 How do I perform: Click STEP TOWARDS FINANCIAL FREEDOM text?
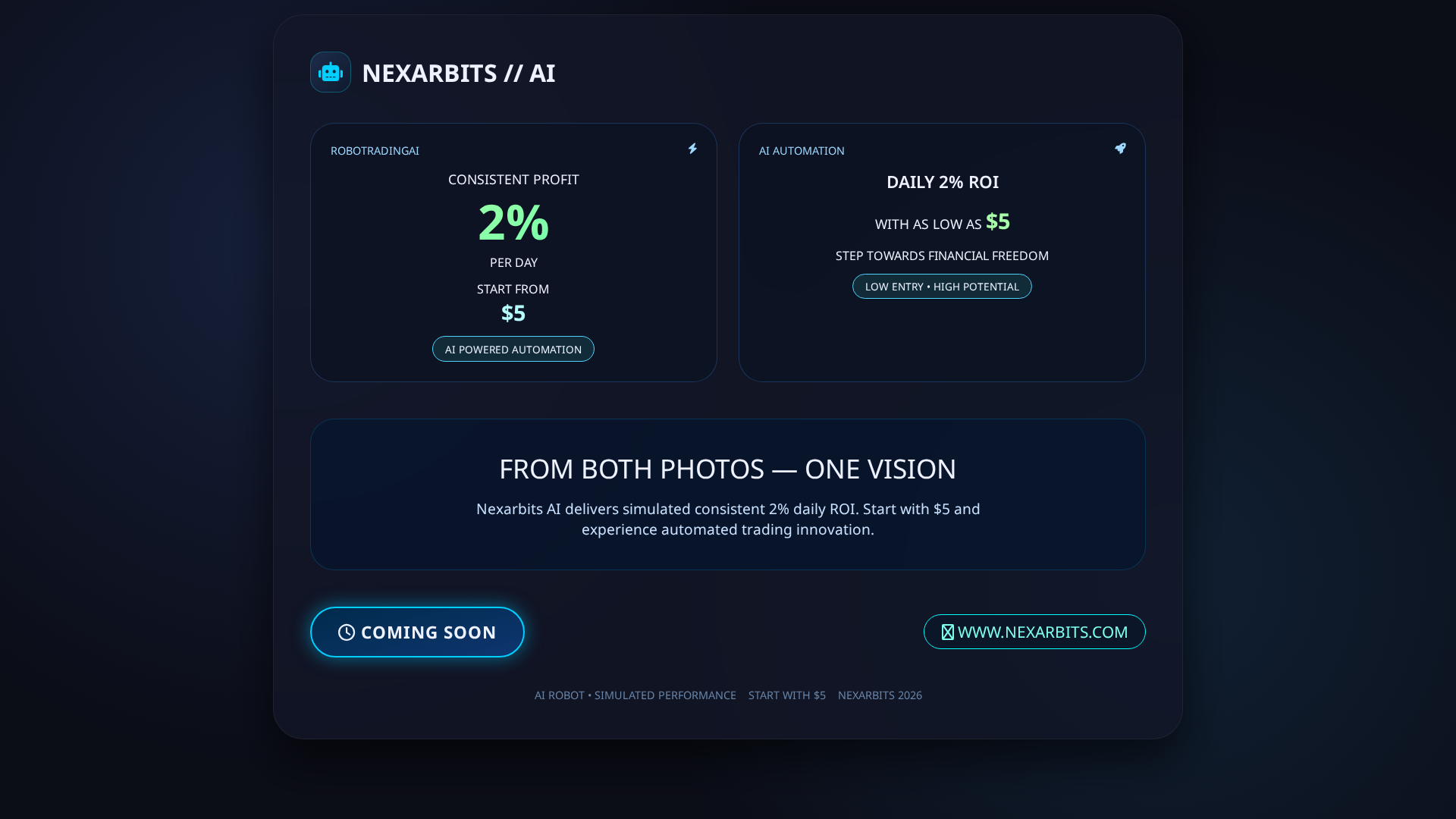pos(941,256)
